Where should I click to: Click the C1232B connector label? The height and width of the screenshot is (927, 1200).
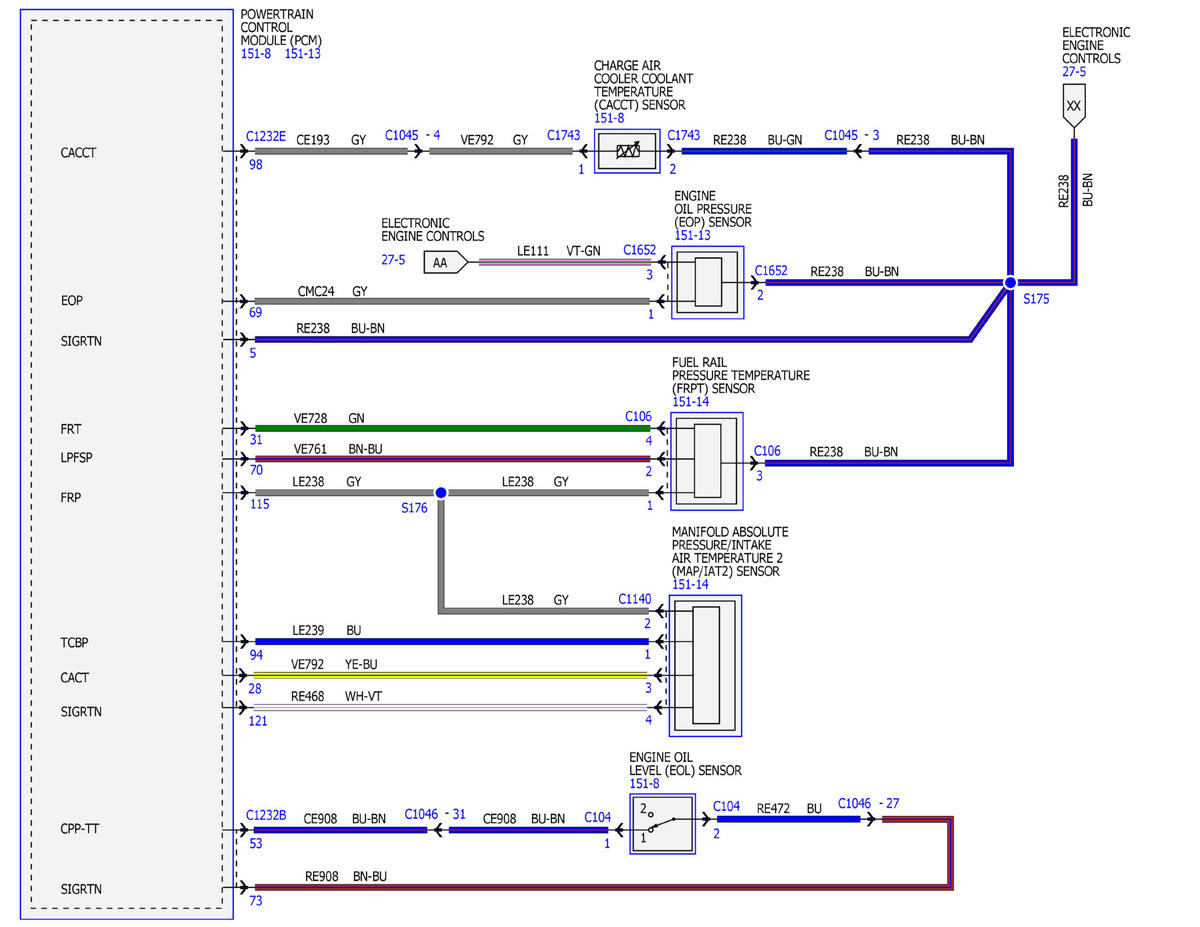tap(266, 815)
